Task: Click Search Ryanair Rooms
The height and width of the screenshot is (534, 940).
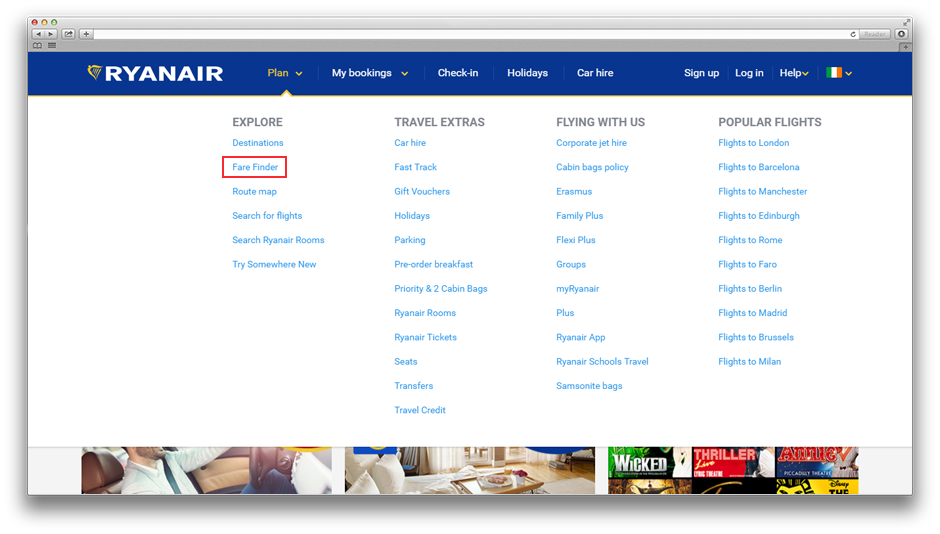Action: pyautogui.click(x=278, y=240)
